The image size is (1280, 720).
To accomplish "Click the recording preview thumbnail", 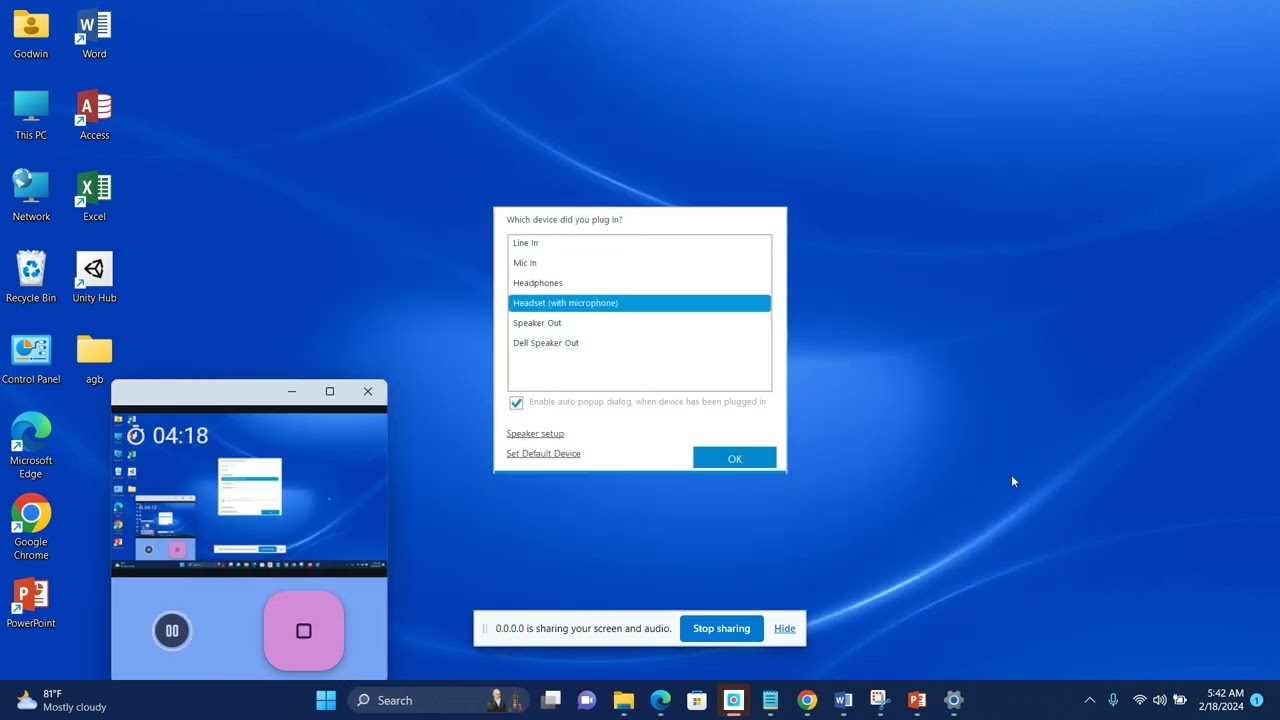I will pos(249,492).
